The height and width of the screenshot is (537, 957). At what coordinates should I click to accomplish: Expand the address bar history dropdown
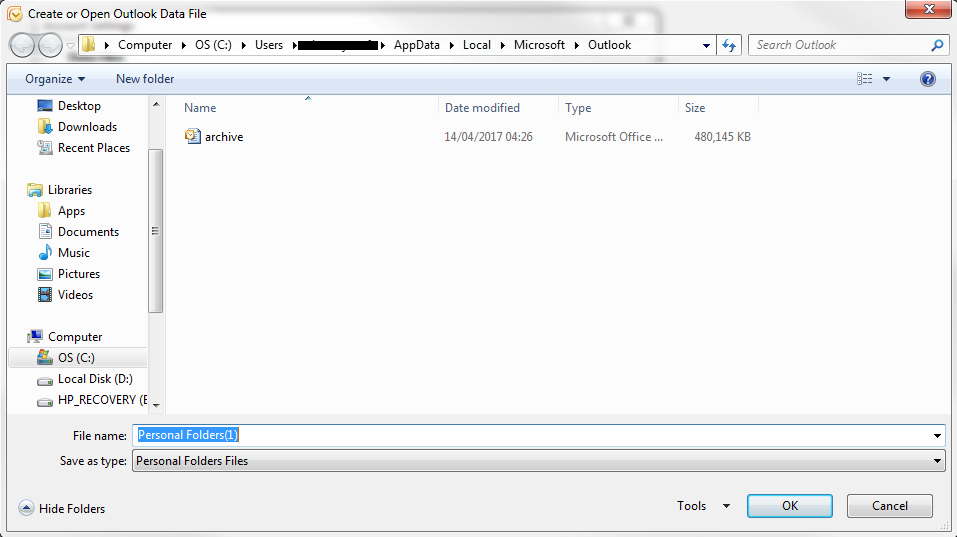click(706, 46)
